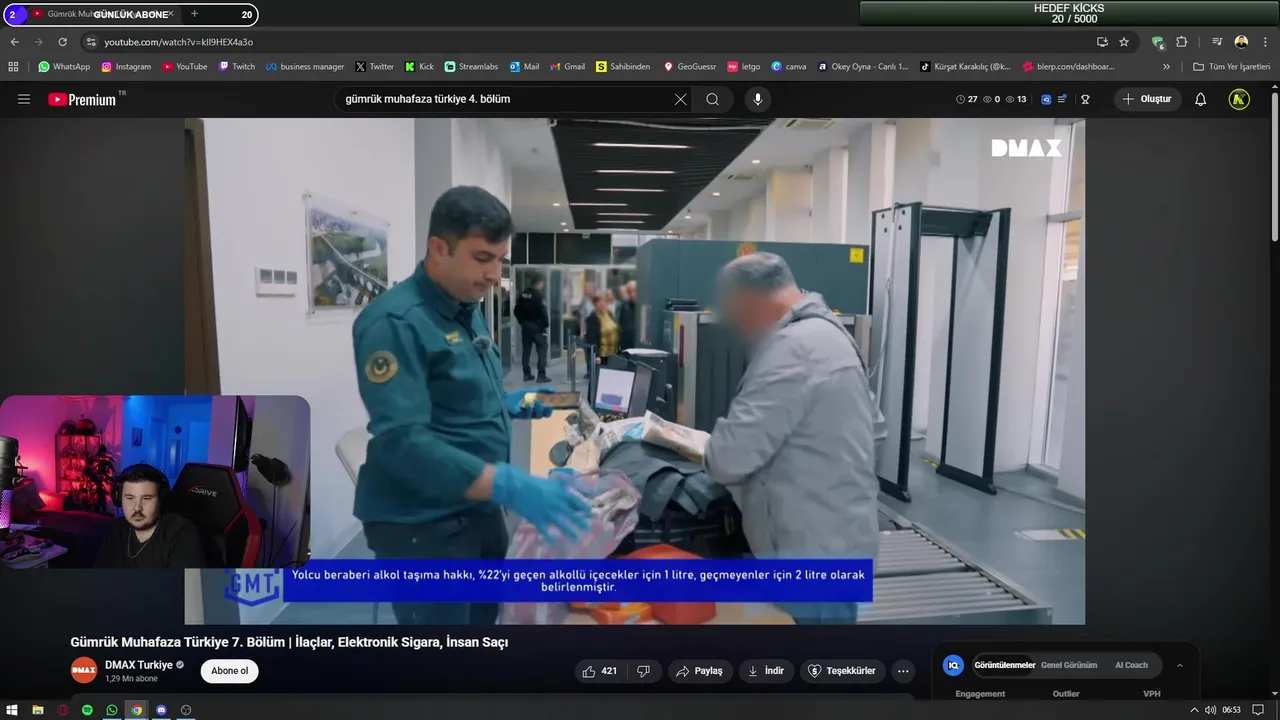Start voice search with the microphone

(x=757, y=99)
